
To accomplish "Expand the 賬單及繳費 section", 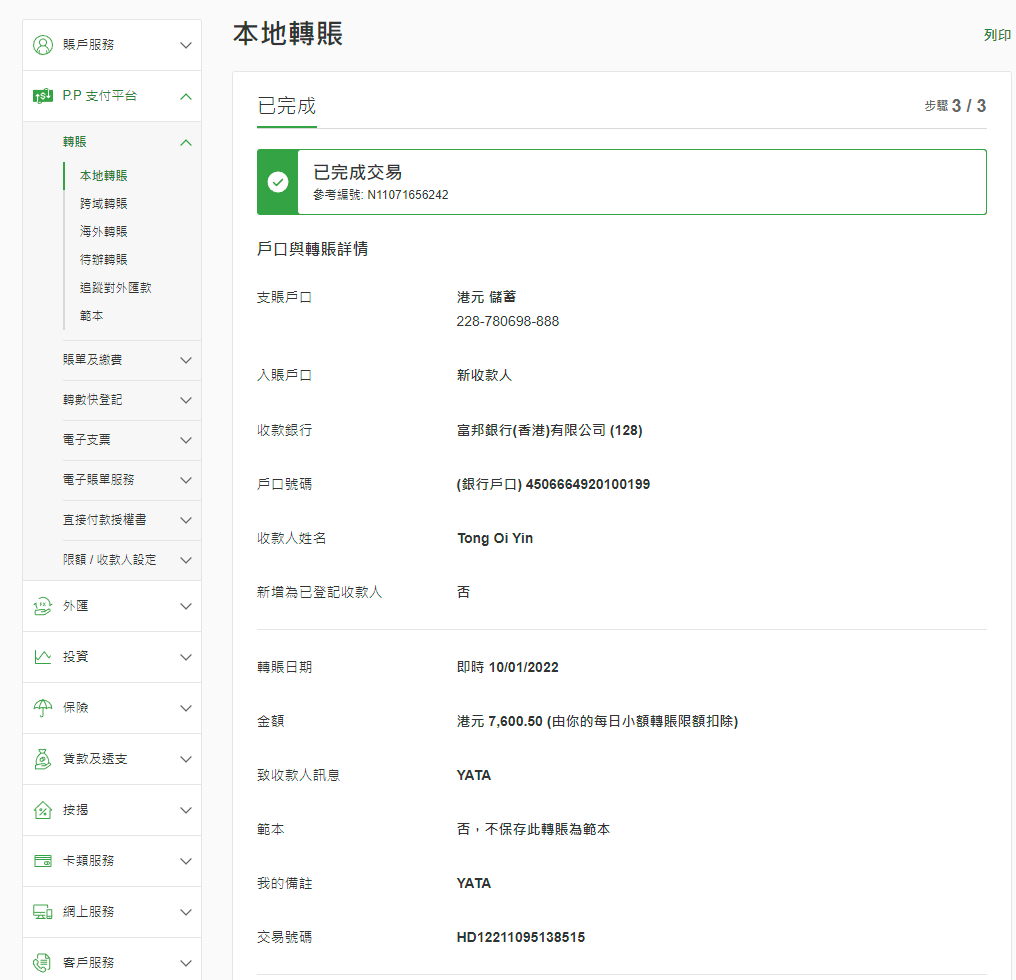I will pyautogui.click(x=185, y=360).
